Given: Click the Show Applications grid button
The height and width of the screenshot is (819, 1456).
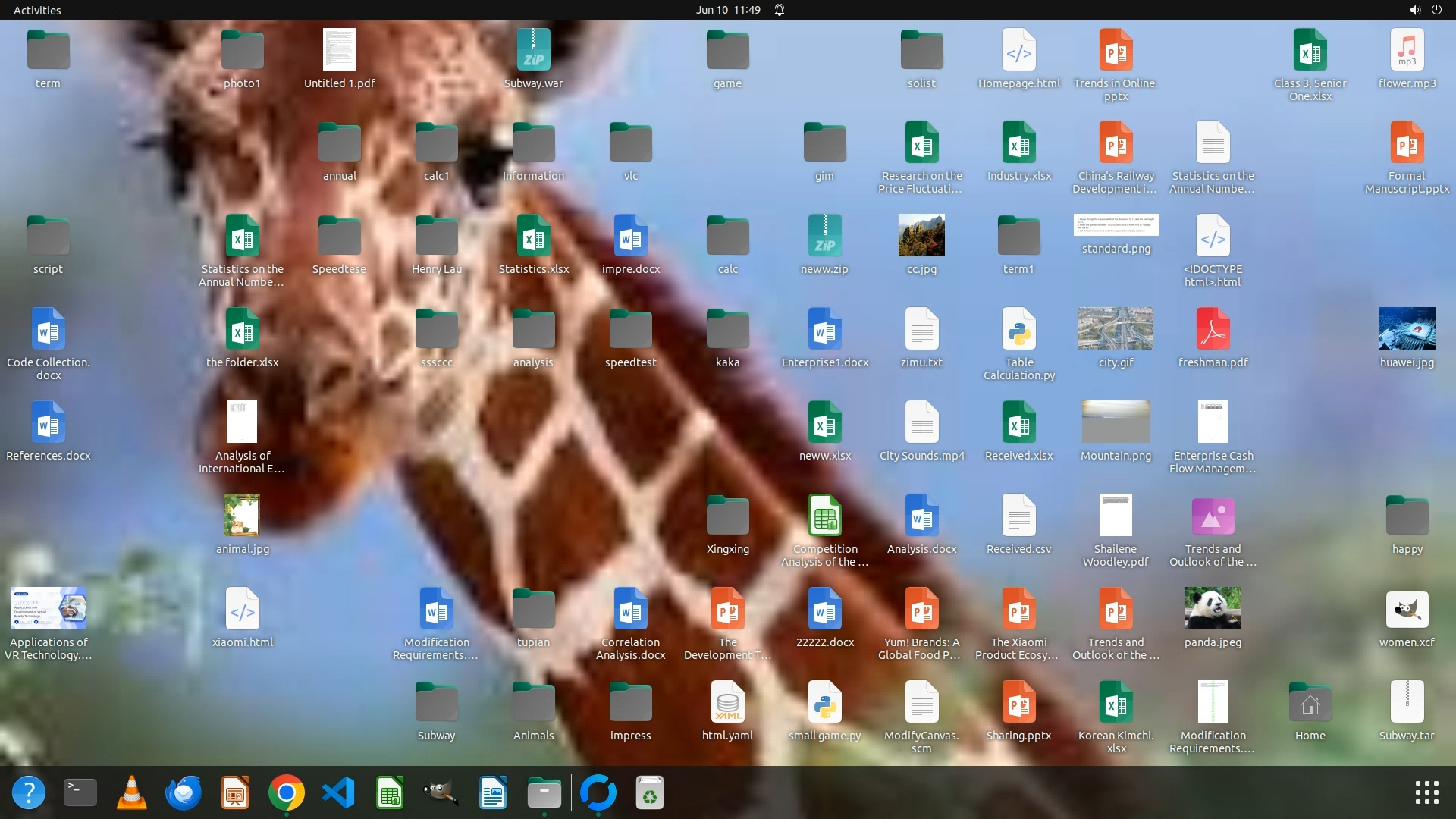Looking at the screenshot, I should [1426, 792].
